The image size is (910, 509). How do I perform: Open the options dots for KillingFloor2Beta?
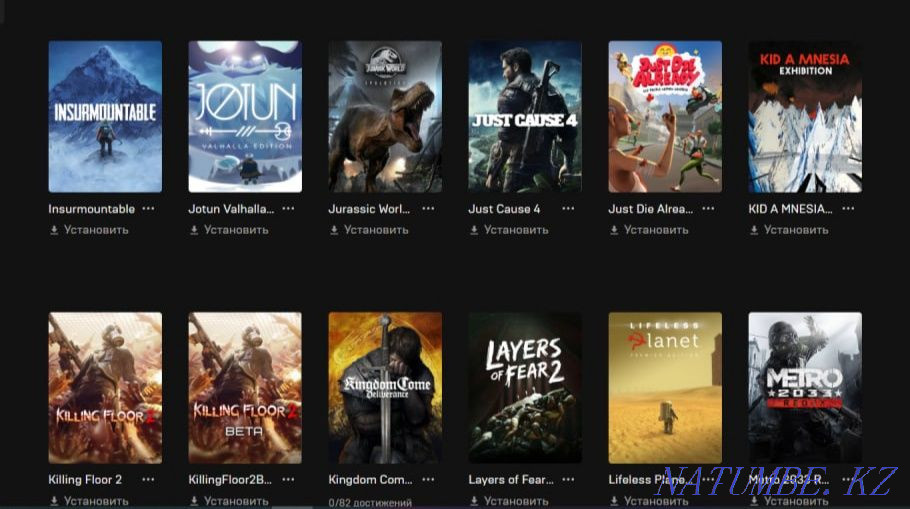coord(288,479)
